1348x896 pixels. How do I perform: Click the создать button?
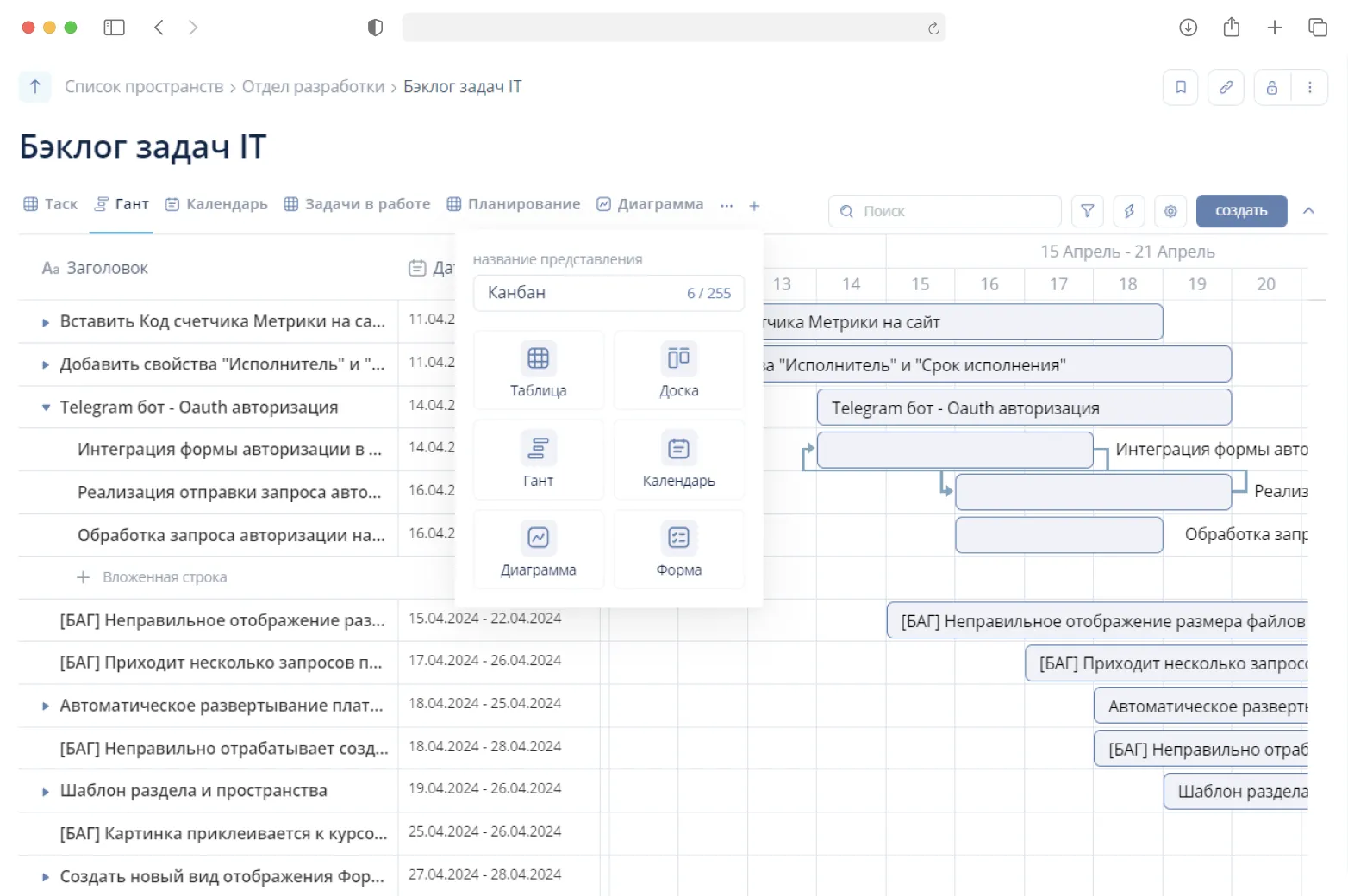(x=1241, y=211)
